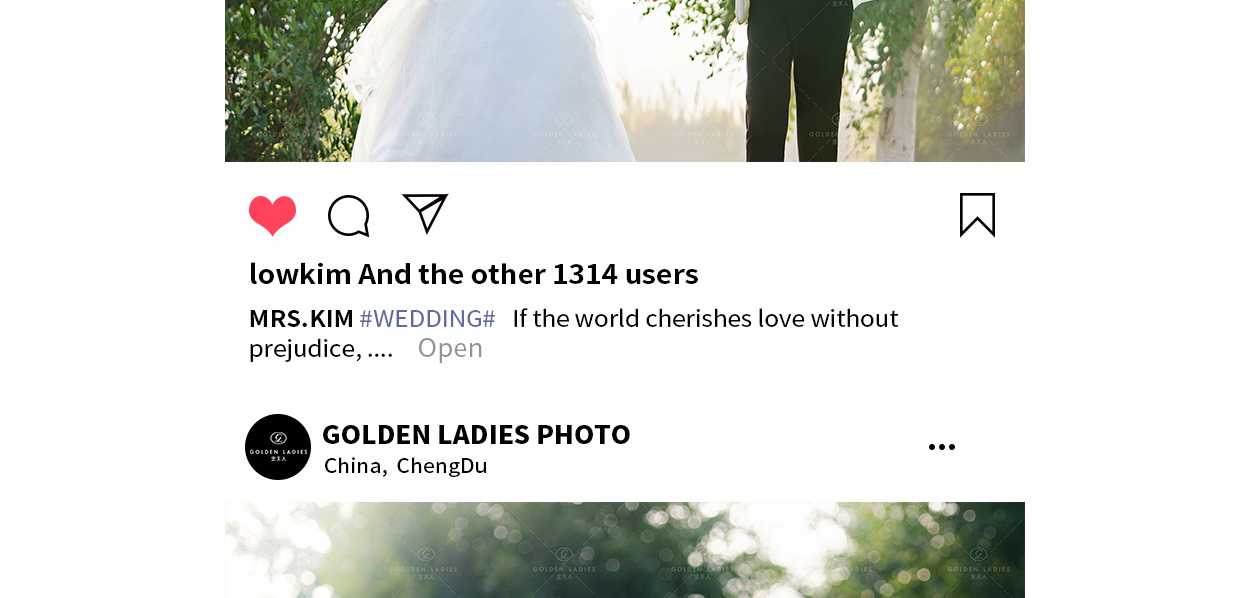The height and width of the screenshot is (598, 1250).
Task: Share post using paper plane icon
Action: [425, 213]
